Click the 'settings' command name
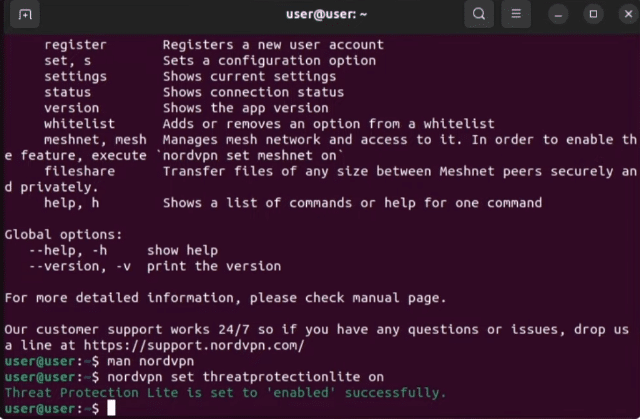Screen dimensions: 640x419 [76, 76]
